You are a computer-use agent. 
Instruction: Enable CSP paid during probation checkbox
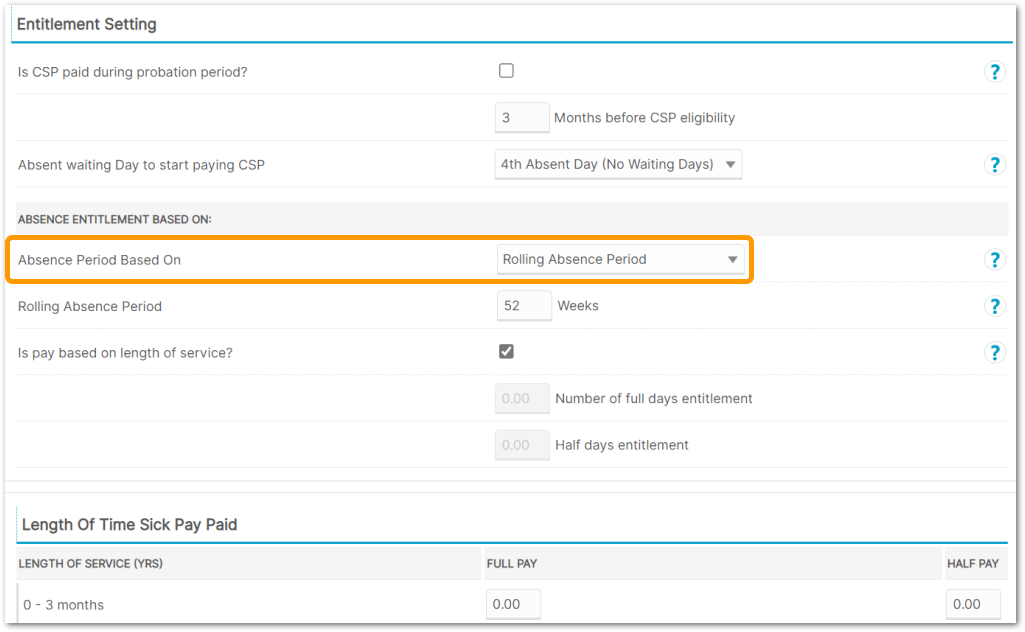(506, 71)
